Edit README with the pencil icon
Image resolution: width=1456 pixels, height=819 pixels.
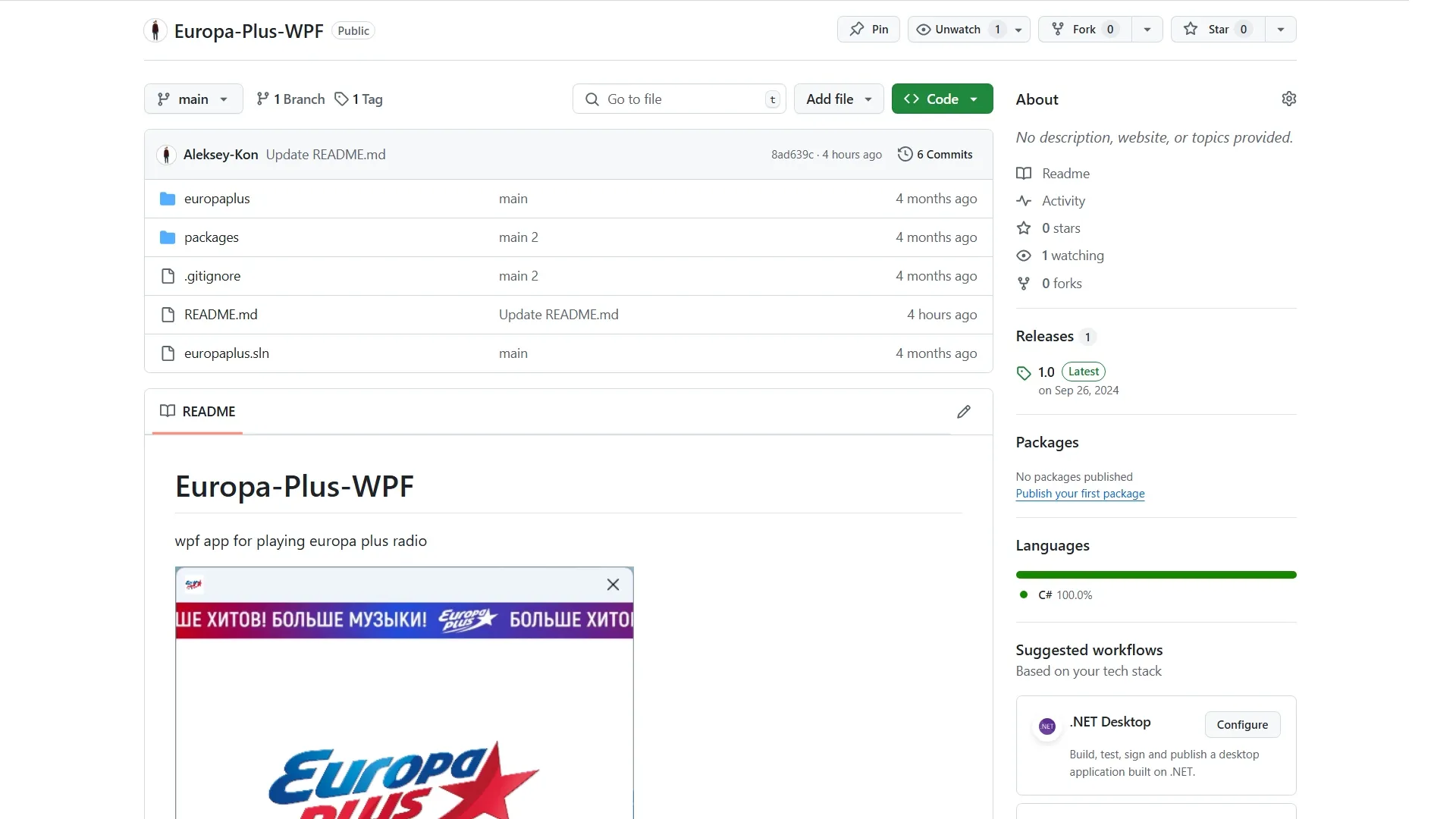(963, 412)
